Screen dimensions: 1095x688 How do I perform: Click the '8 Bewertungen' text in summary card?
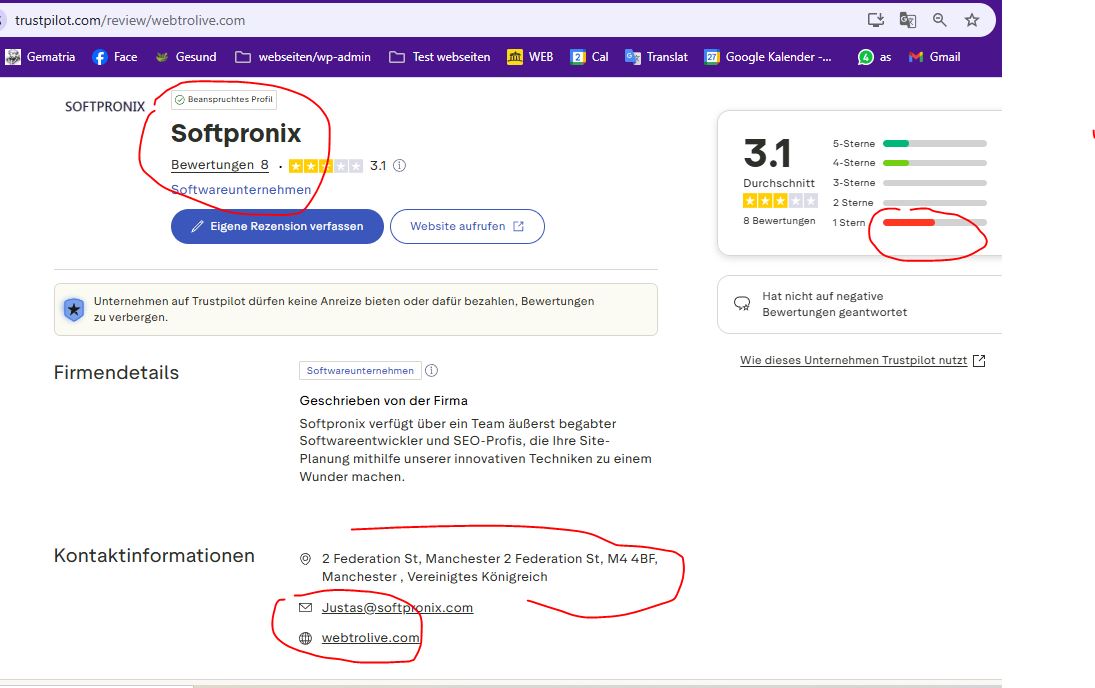pos(779,221)
